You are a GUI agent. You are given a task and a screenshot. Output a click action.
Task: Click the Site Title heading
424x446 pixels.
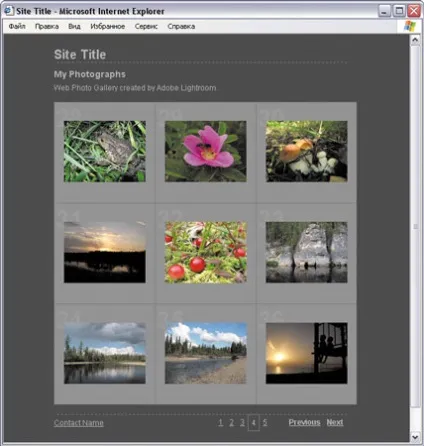pyautogui.click(x=80, y=55)
